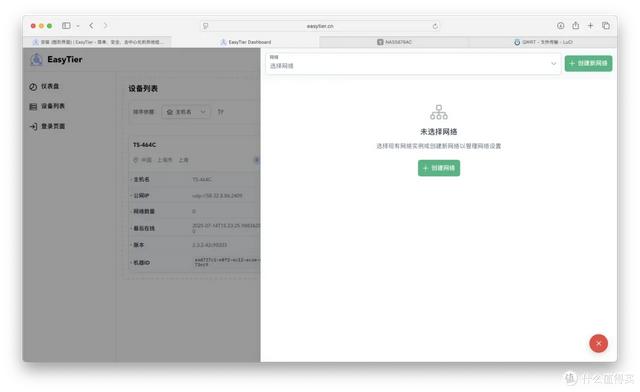The height and width of the screenshot is (392, 640).
Task: Click the dashboard gauge icon in sidebar
Action: pos(33,87)
